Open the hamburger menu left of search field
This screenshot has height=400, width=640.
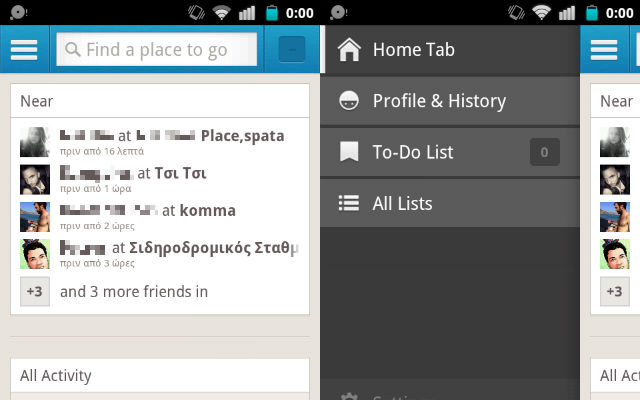24,50
